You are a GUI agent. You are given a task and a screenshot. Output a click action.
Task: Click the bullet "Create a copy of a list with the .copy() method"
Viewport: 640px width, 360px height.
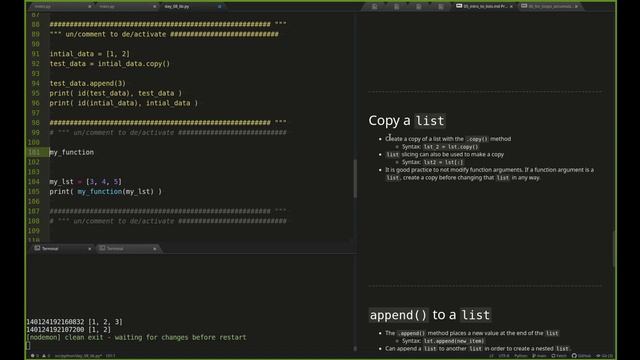[x=448, y=139]
